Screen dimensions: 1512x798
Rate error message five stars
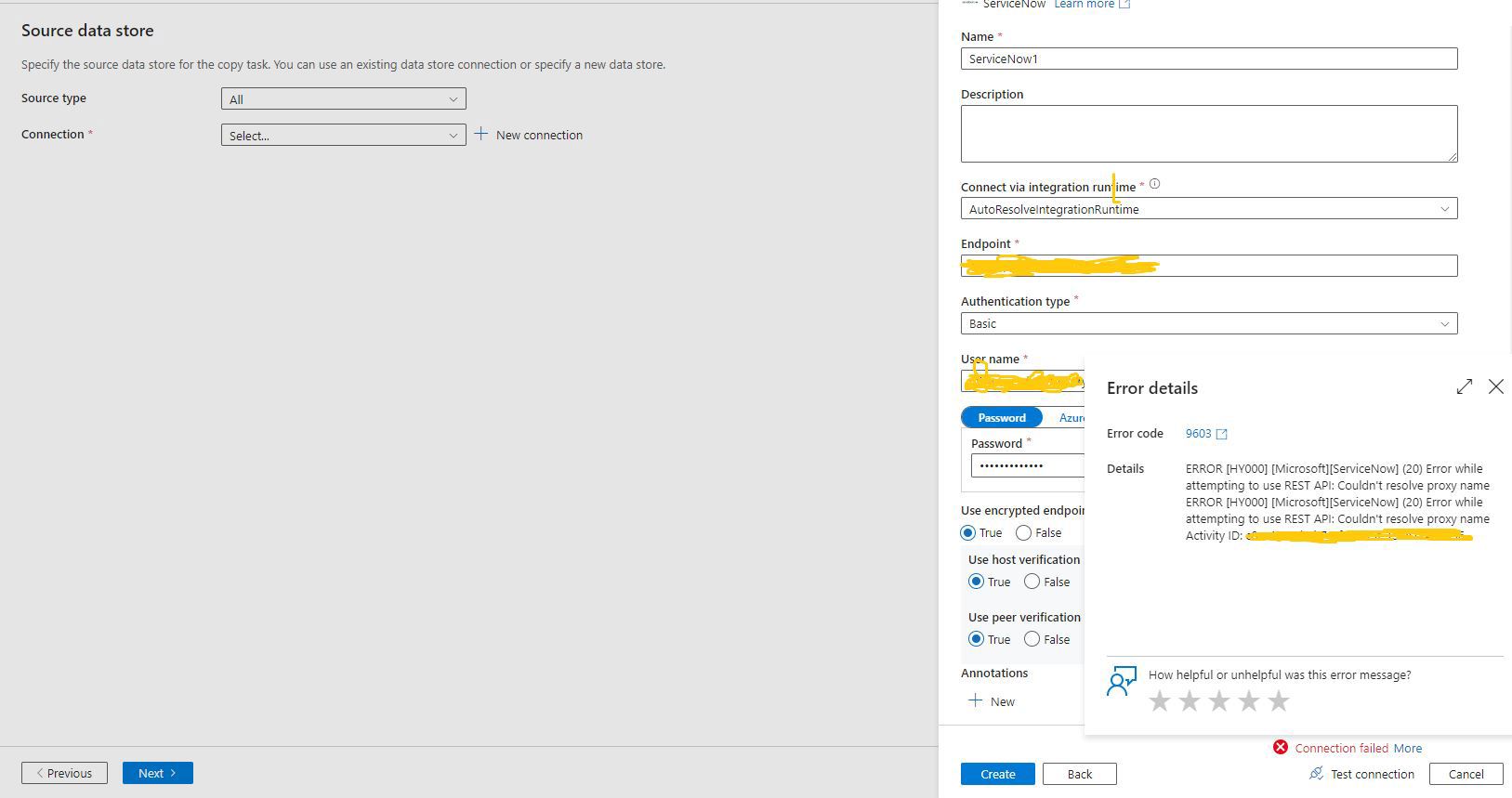[1279, 700]
